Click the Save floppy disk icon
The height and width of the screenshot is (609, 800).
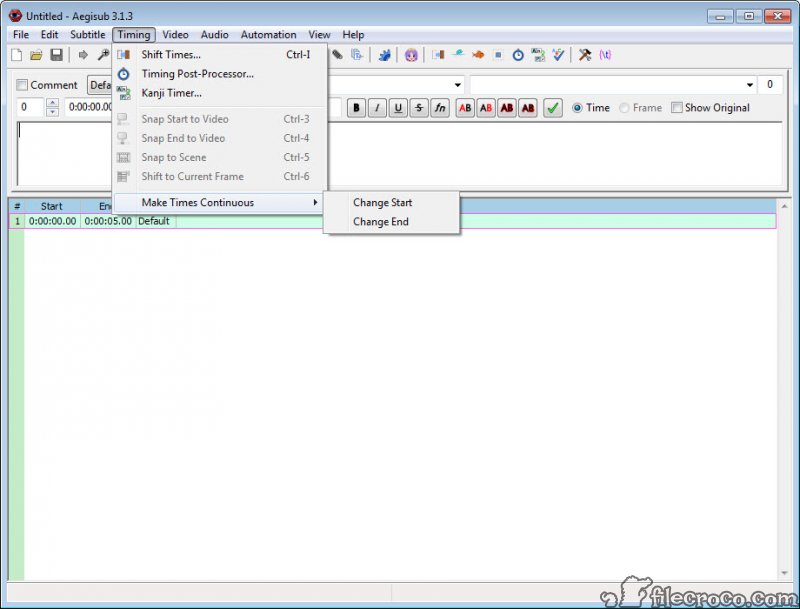[x=56, y=55]
